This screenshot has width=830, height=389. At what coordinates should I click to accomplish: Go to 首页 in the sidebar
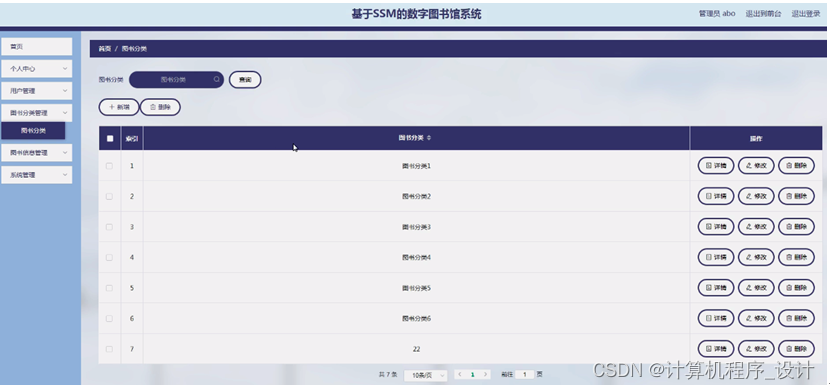coord(37,47)
